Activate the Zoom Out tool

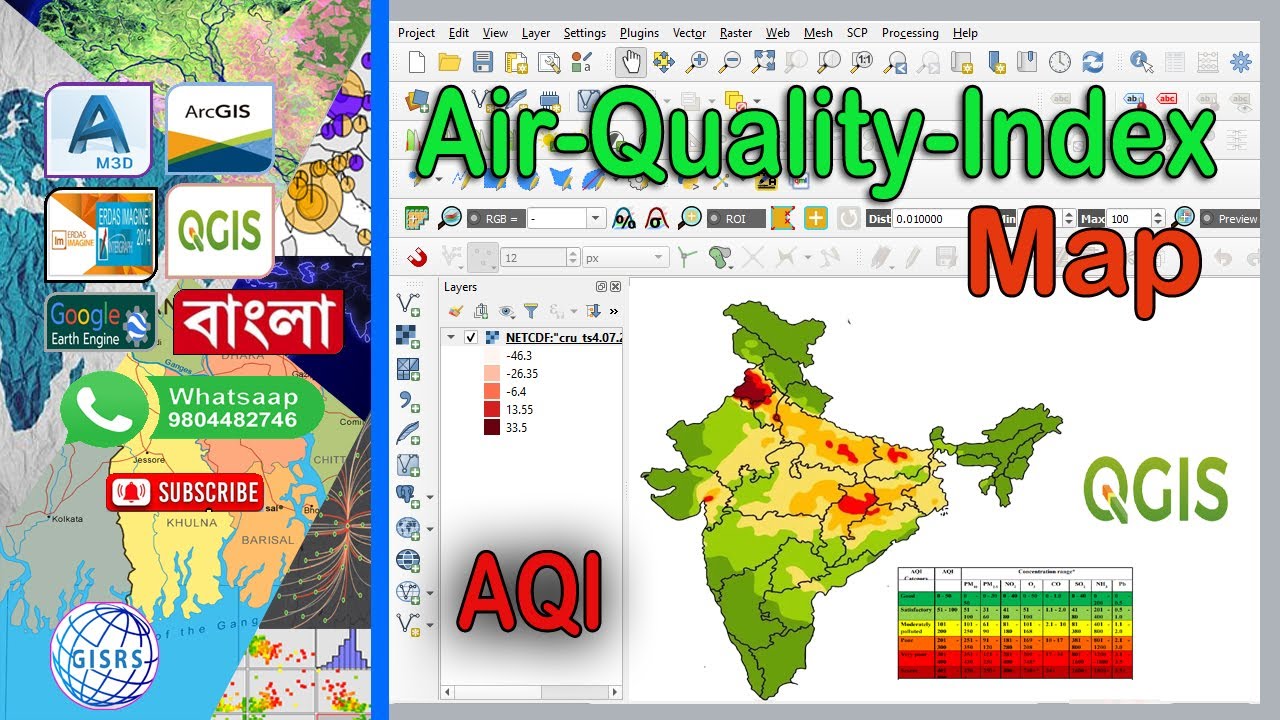[x=730, y=62]
